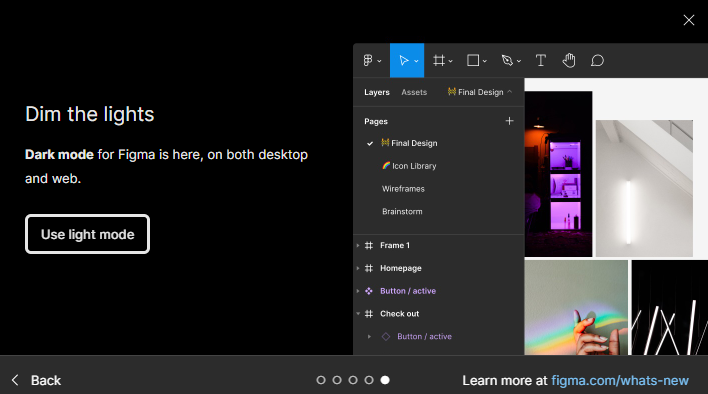
Task: Click purple neon shelves image on canvas
Action: (x=558, y=174)
